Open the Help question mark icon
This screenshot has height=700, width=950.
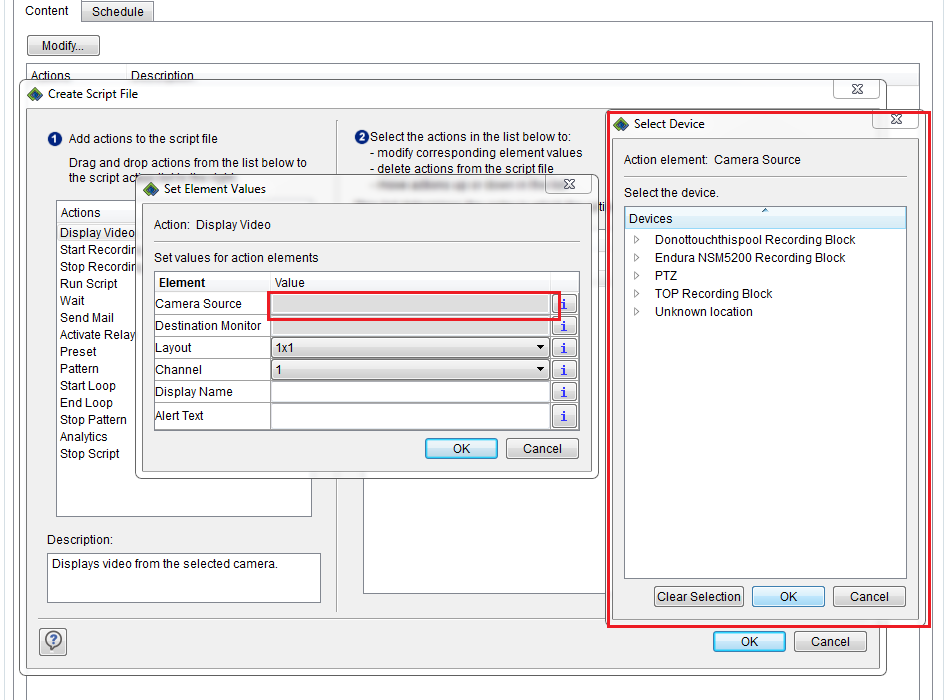click(x=53, y=641)
